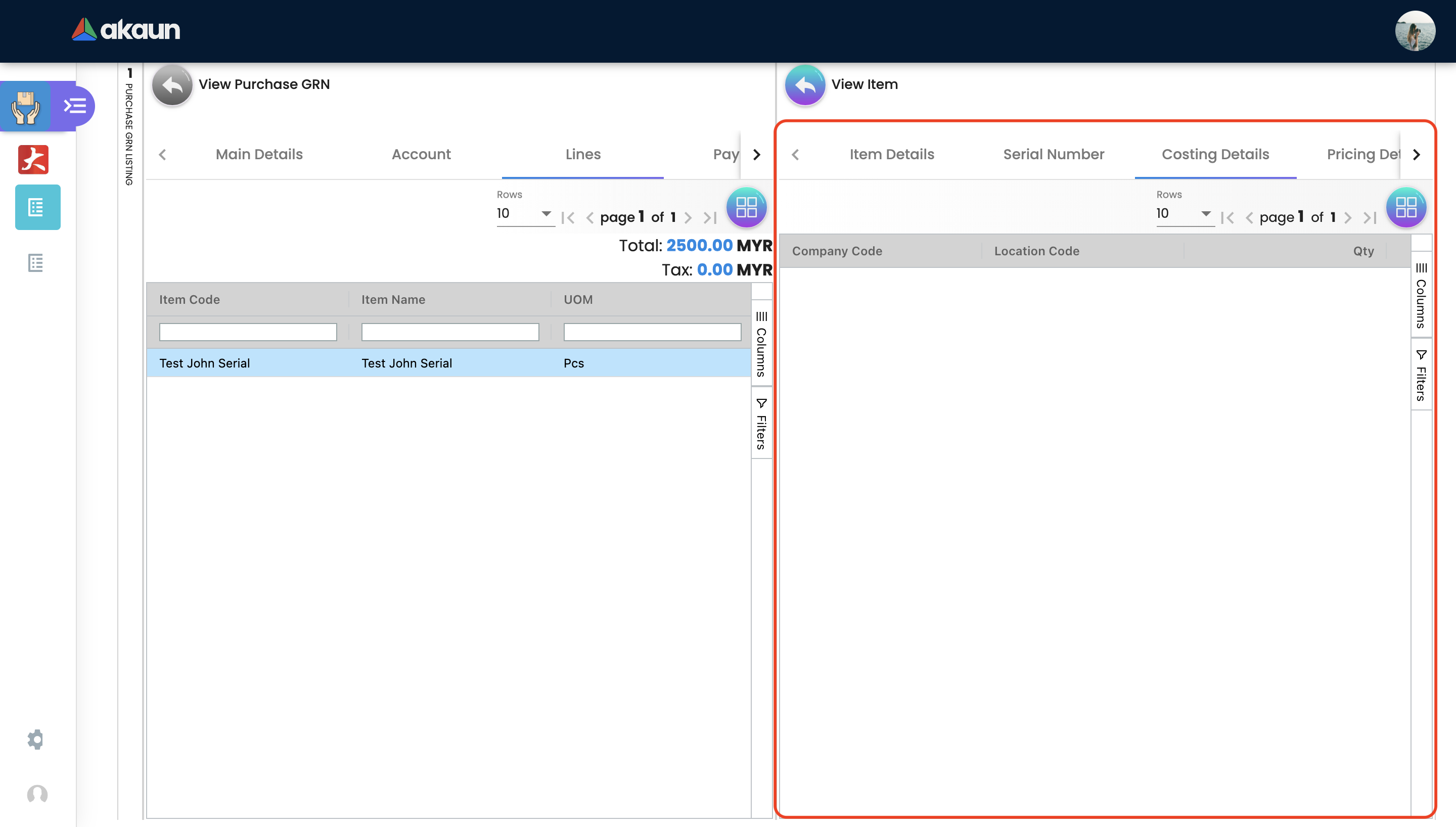The height and width of the screenshot is (827, 1456).
Task: Open Rows dropdown in the Lines panel
Action: [x=525, y=214]
